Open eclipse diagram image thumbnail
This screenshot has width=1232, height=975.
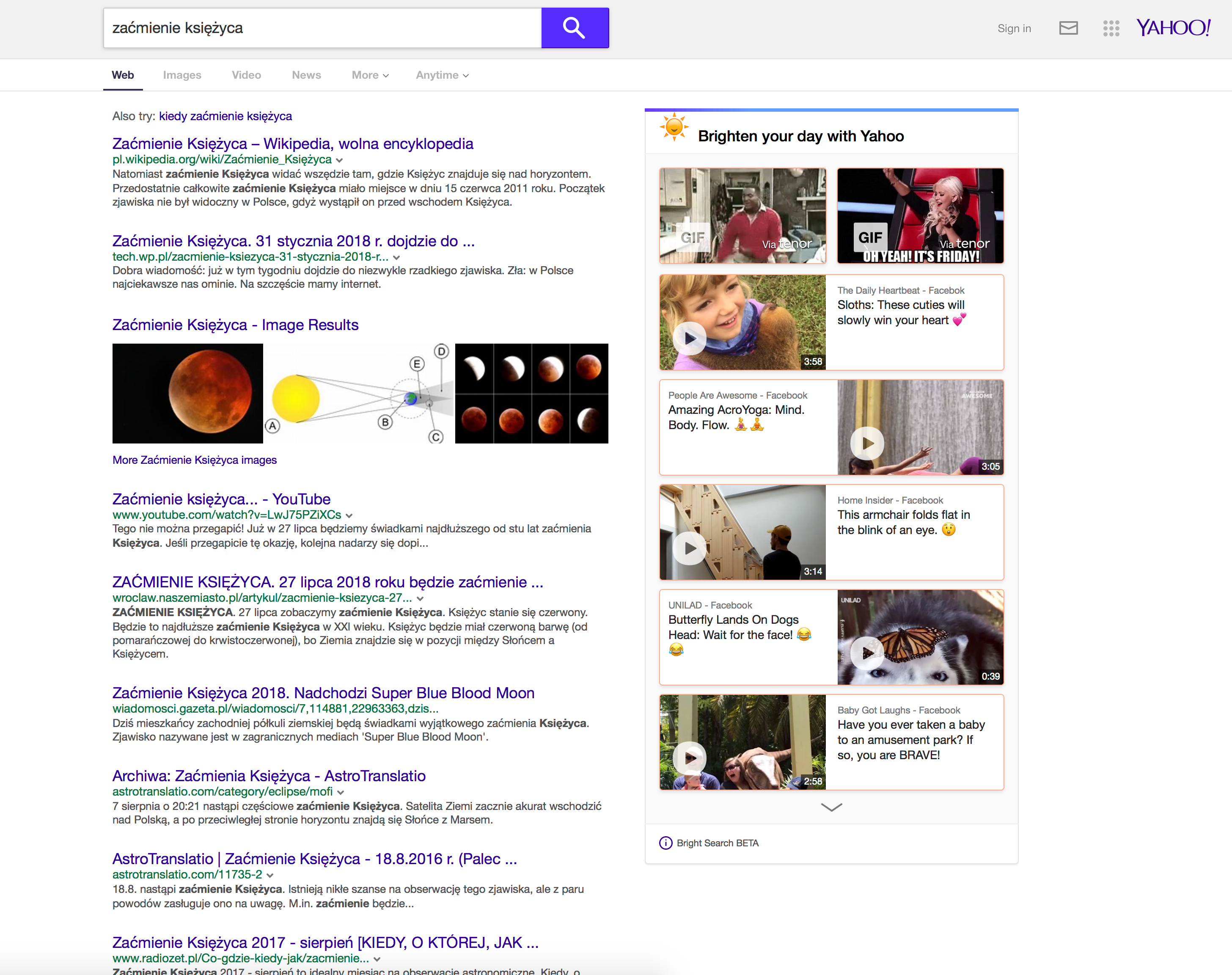pyautogui.click(x=359, y=393)
